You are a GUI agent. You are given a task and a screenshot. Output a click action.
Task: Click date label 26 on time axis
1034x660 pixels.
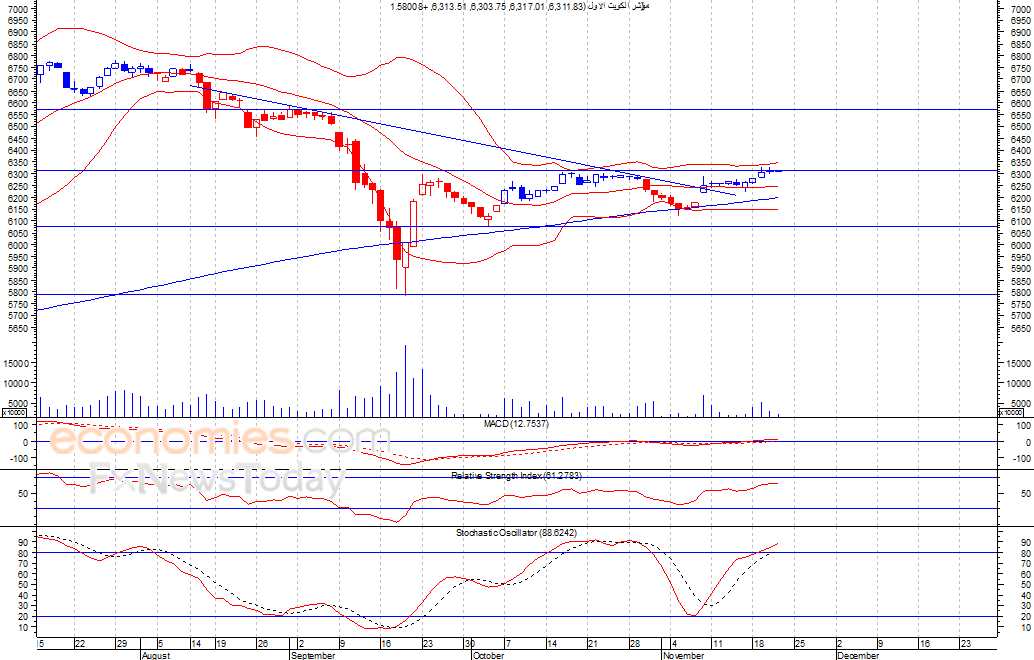262,644
